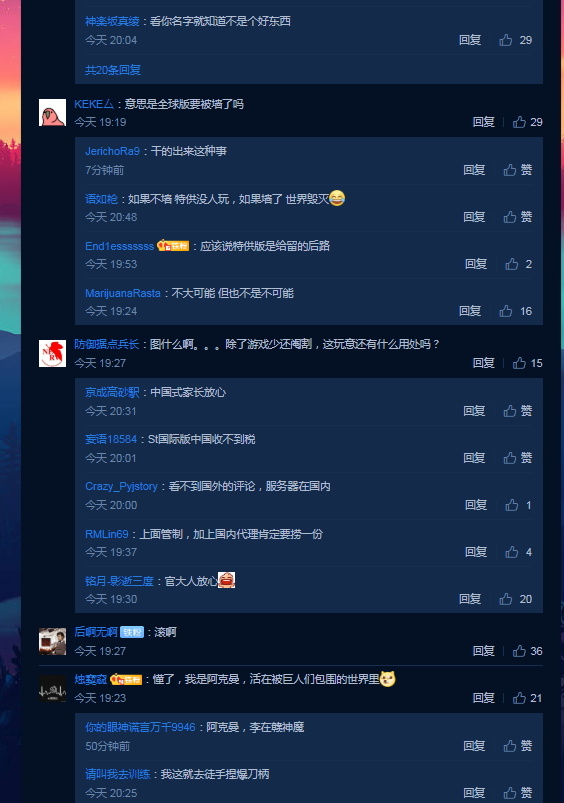Open 妄语18584's user profile
This screenshot has width=564, height=803.
click(111, 439)
